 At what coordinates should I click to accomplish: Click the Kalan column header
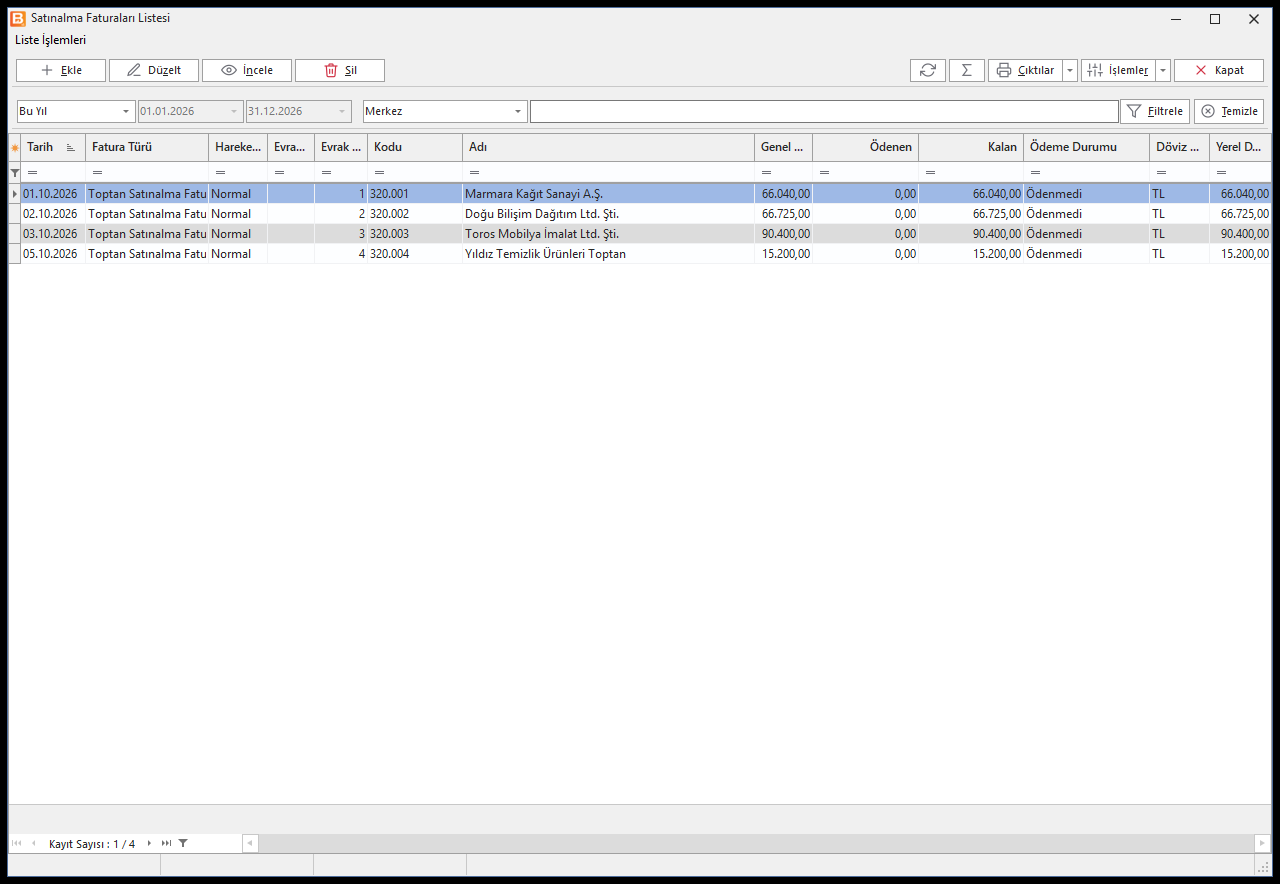pos(971,147)
